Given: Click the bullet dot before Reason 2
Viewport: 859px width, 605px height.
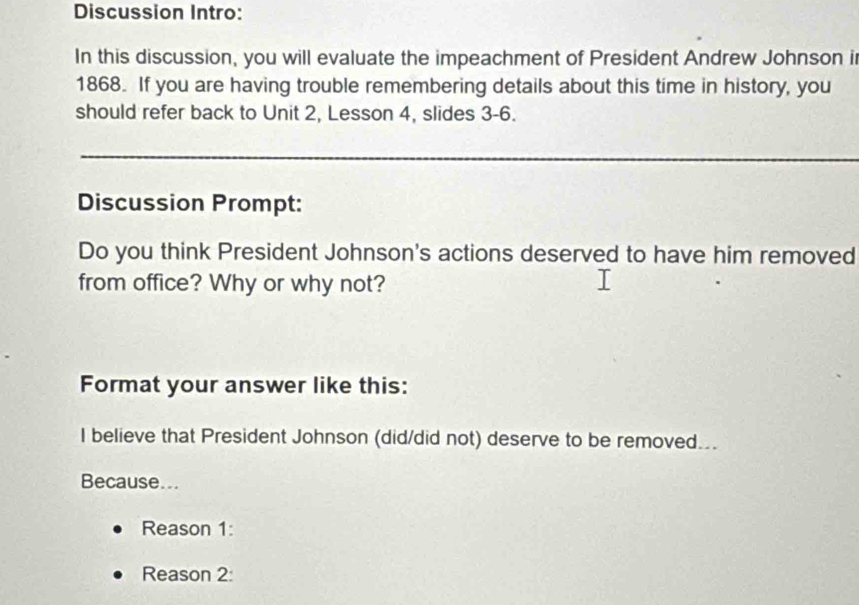Looking at the screenshot, I should (x=117, y=575).
